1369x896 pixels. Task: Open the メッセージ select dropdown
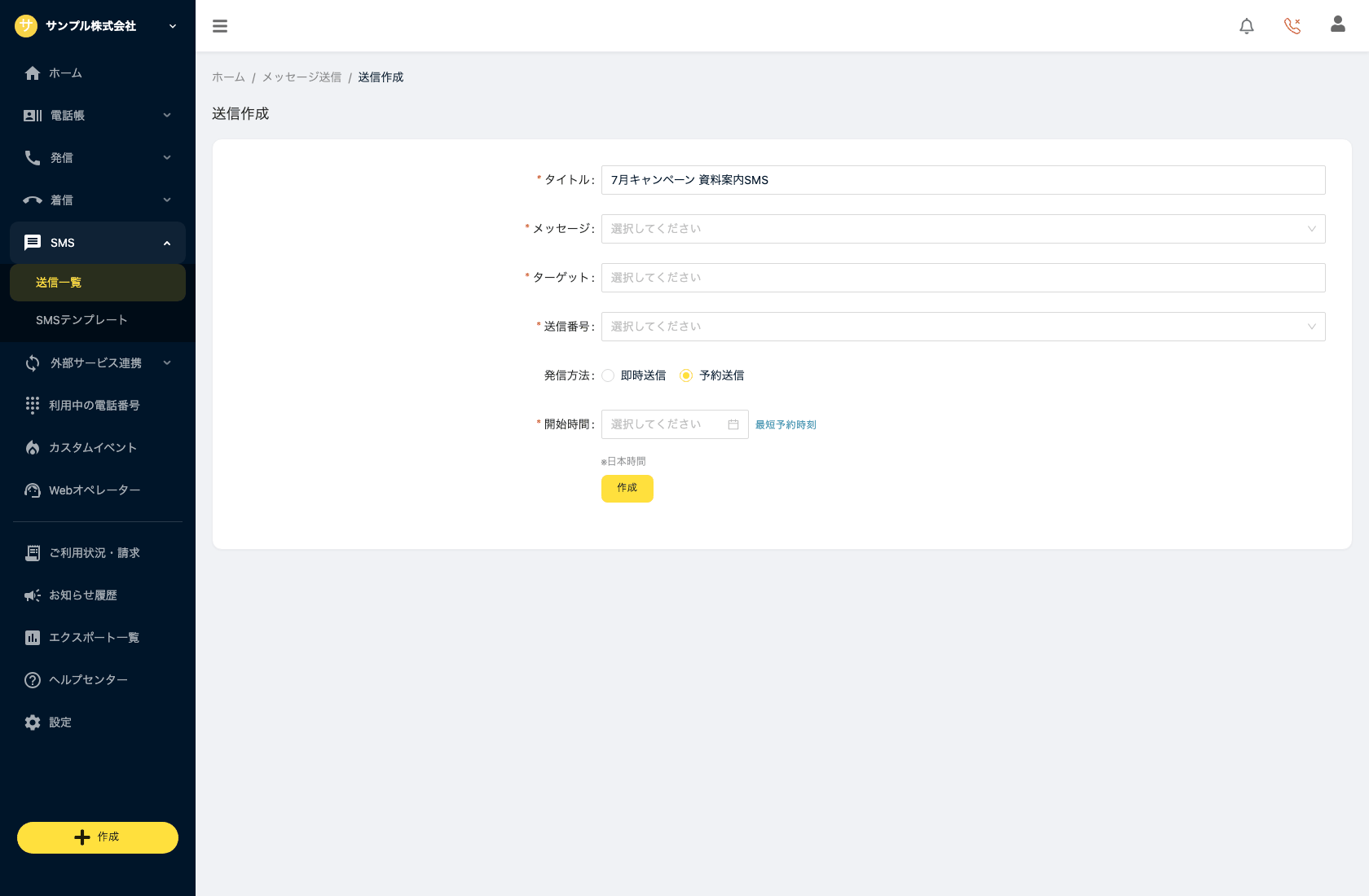point(963,229)
